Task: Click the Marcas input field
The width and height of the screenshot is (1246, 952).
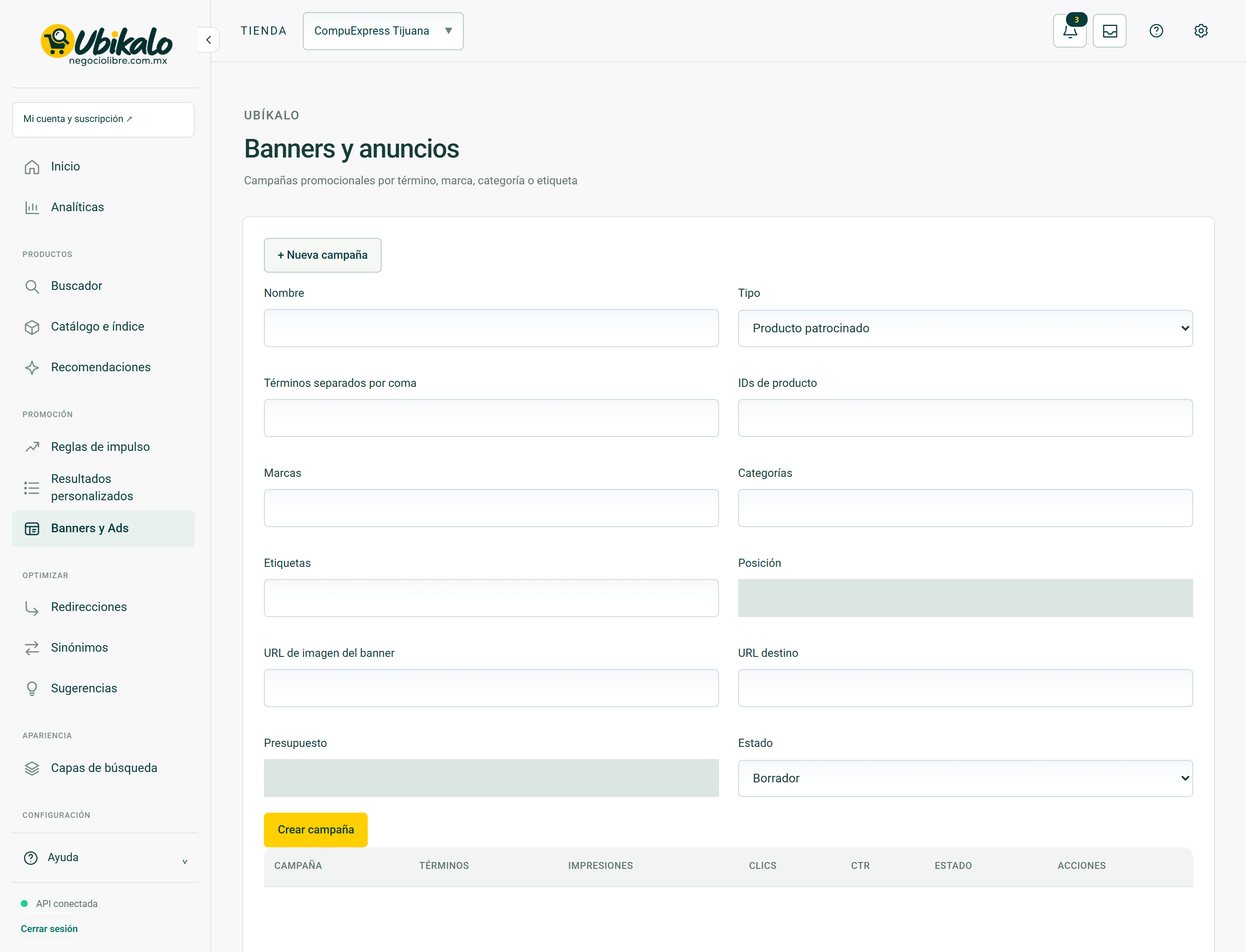Action: tap(491, 508)
